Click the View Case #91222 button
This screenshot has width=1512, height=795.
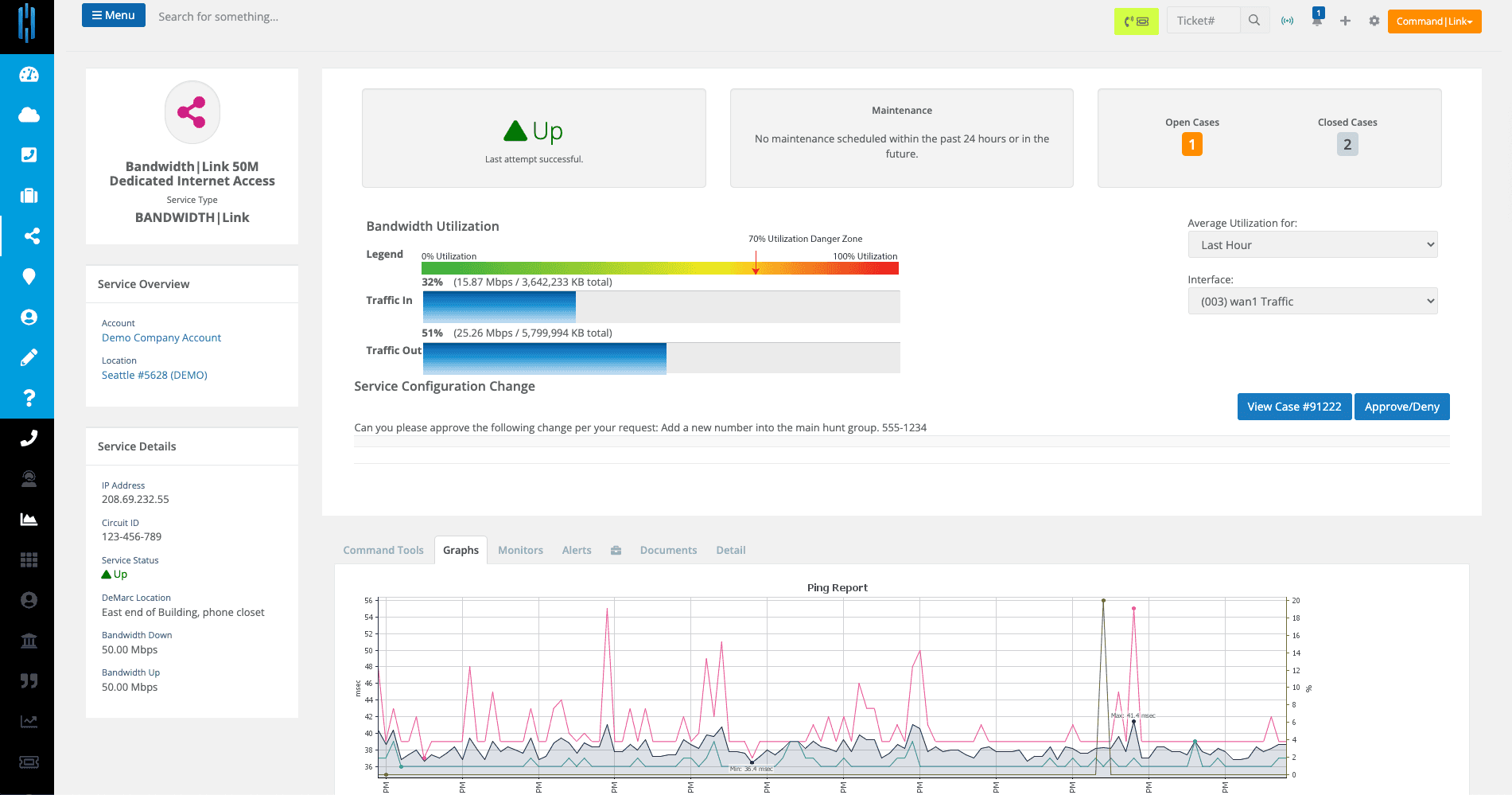click(x=1294, y=407)
